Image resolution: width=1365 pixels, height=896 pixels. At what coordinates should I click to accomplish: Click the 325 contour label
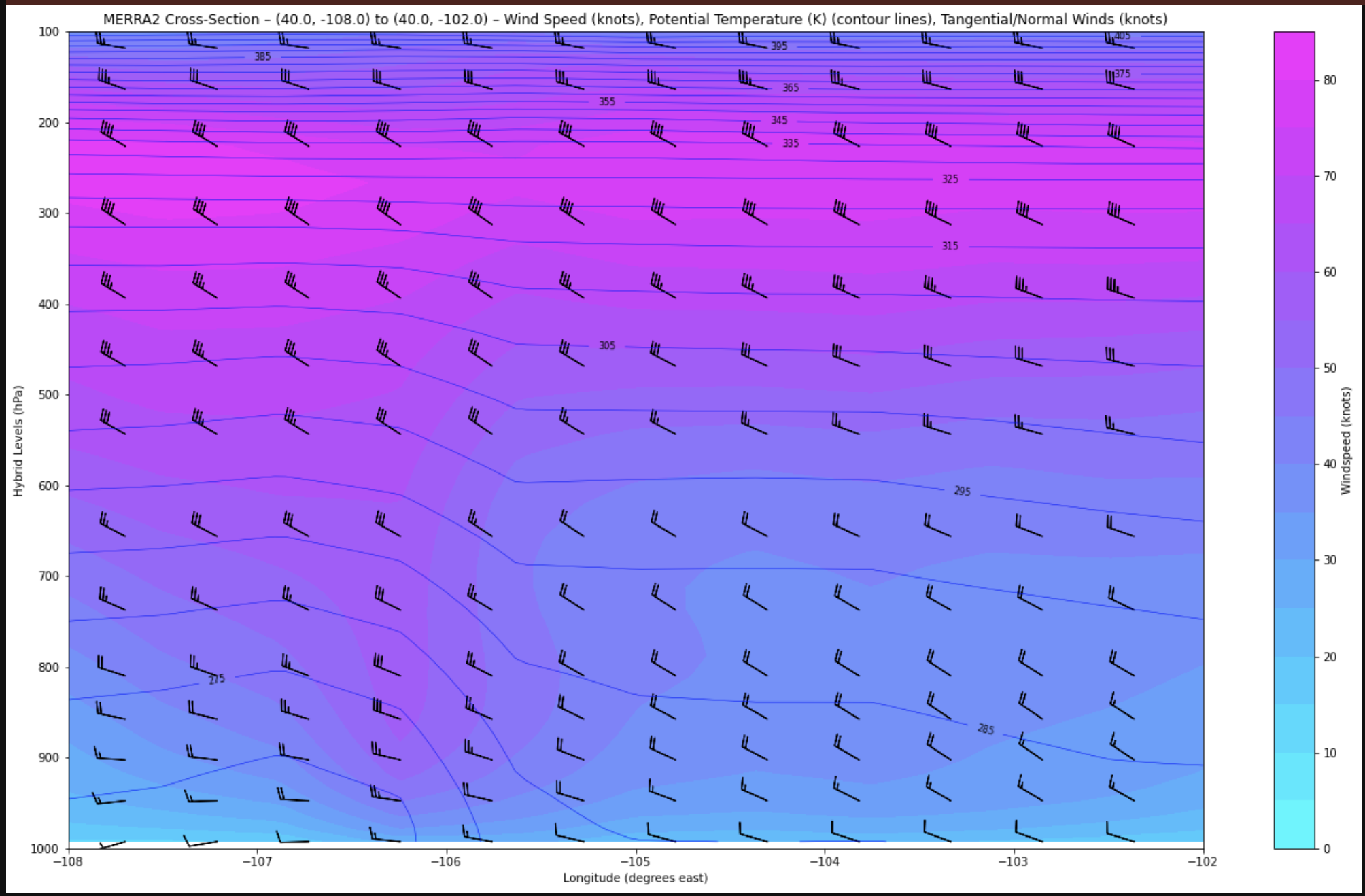coord(950,179)
